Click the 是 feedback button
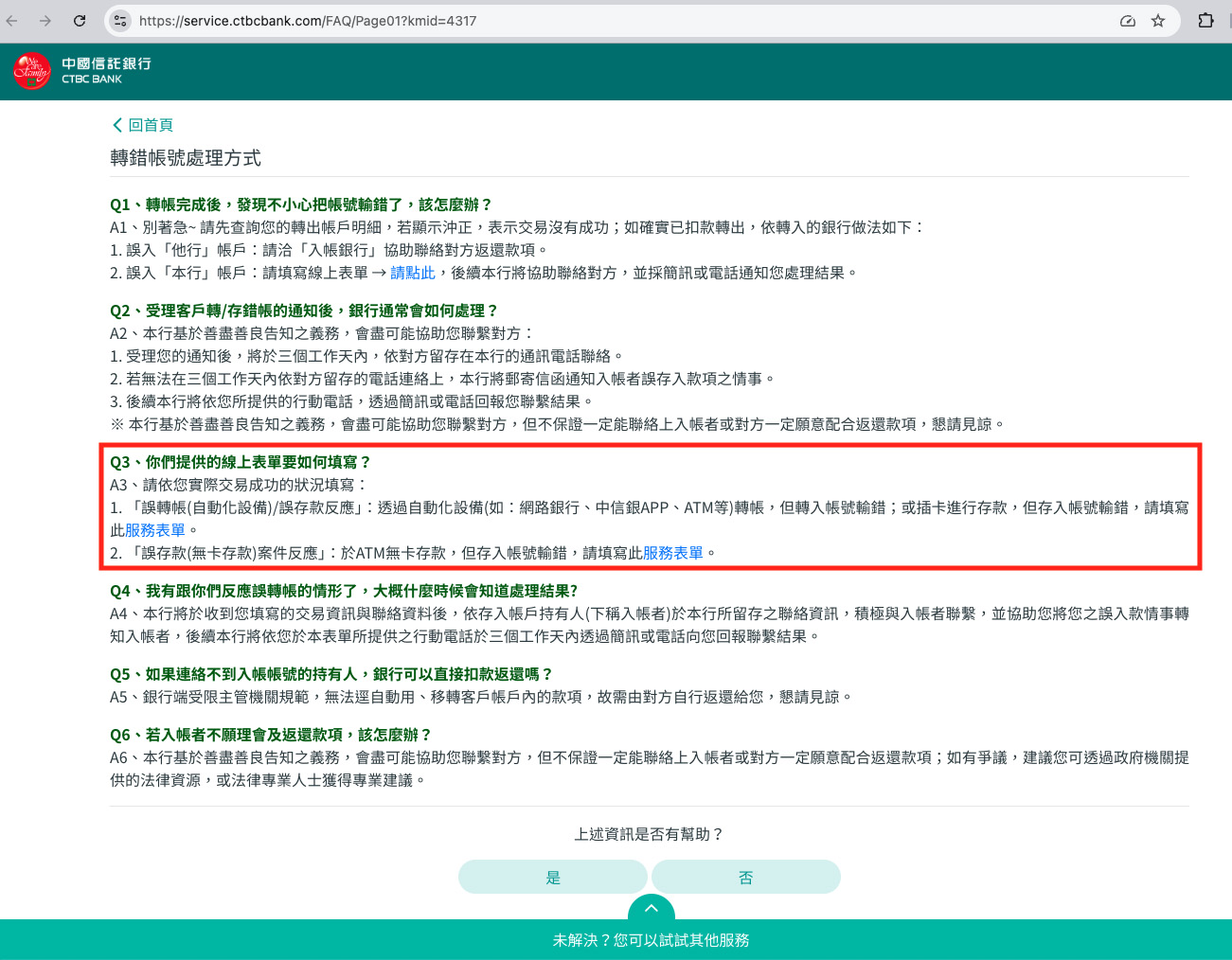The image size is (1232, 960). tap(553, 878)
